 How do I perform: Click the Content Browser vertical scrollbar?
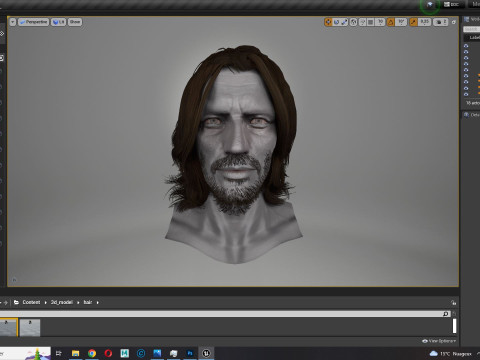coord(454,326)
